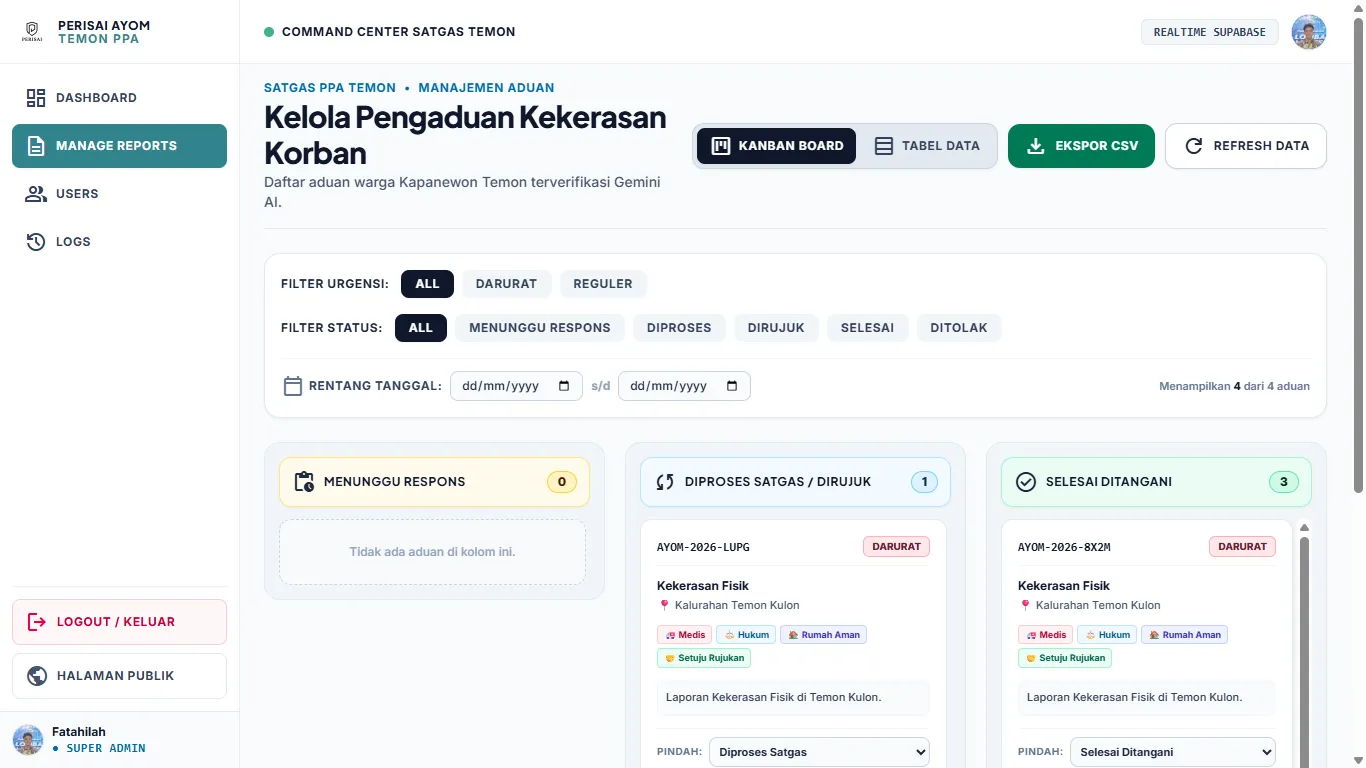The height and width of the screenshot is (768, 1366).
Task: Click the Hukum tag on AYOM-2026-LUPG card
Action: [x=746, y=635]
